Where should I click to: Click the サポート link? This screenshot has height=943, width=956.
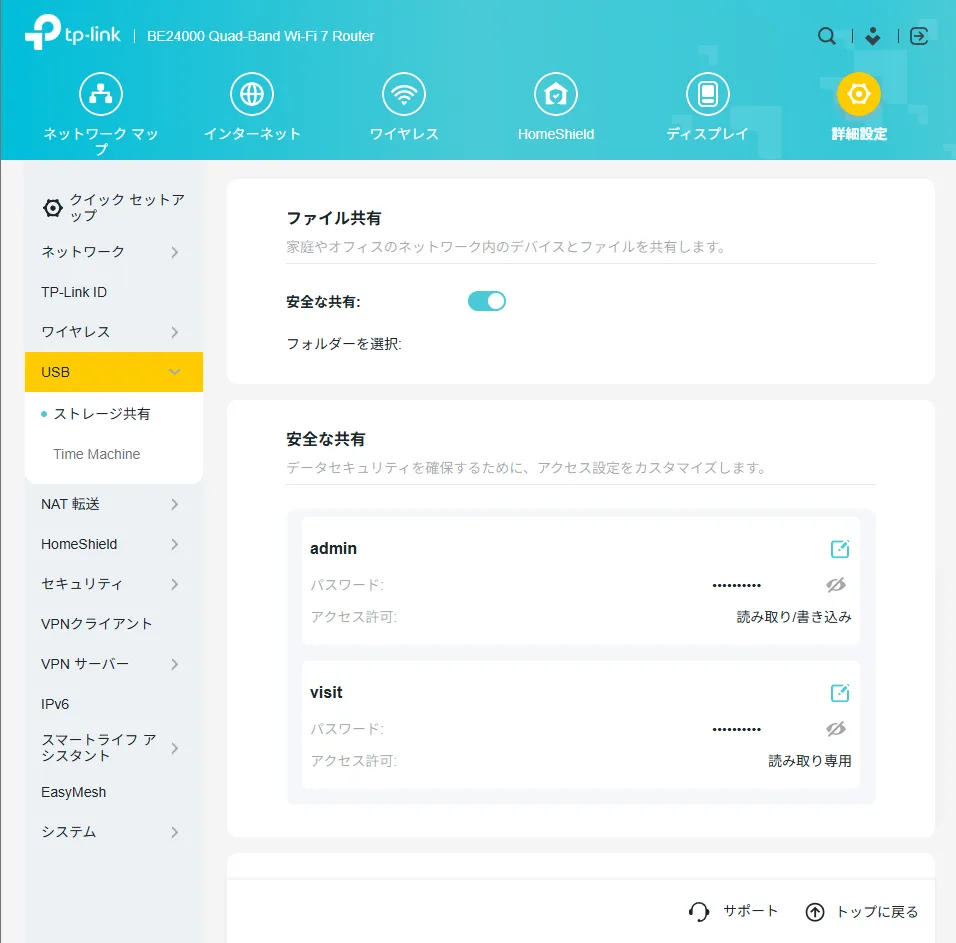751,911
